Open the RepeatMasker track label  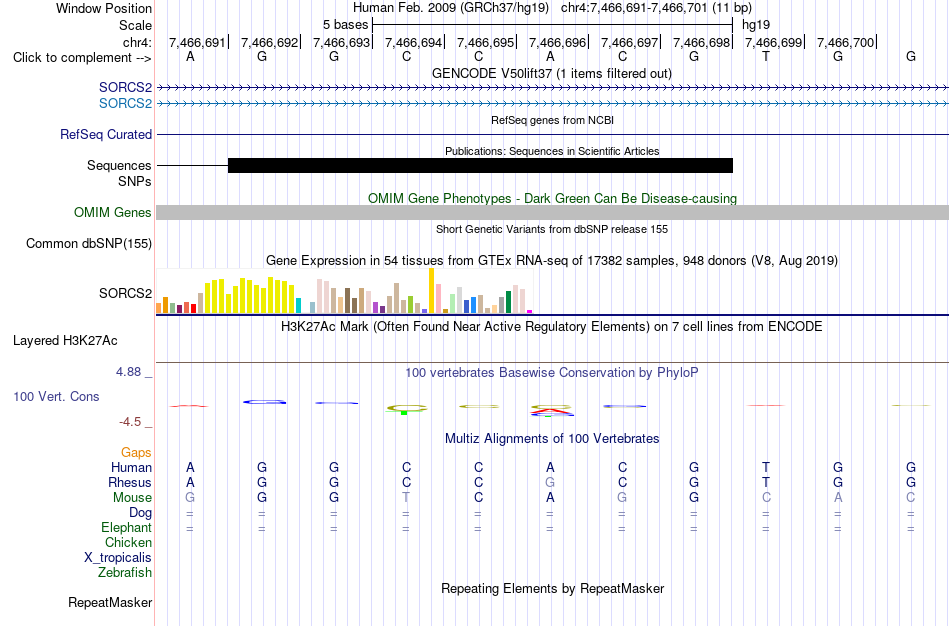tap(110, 602)
